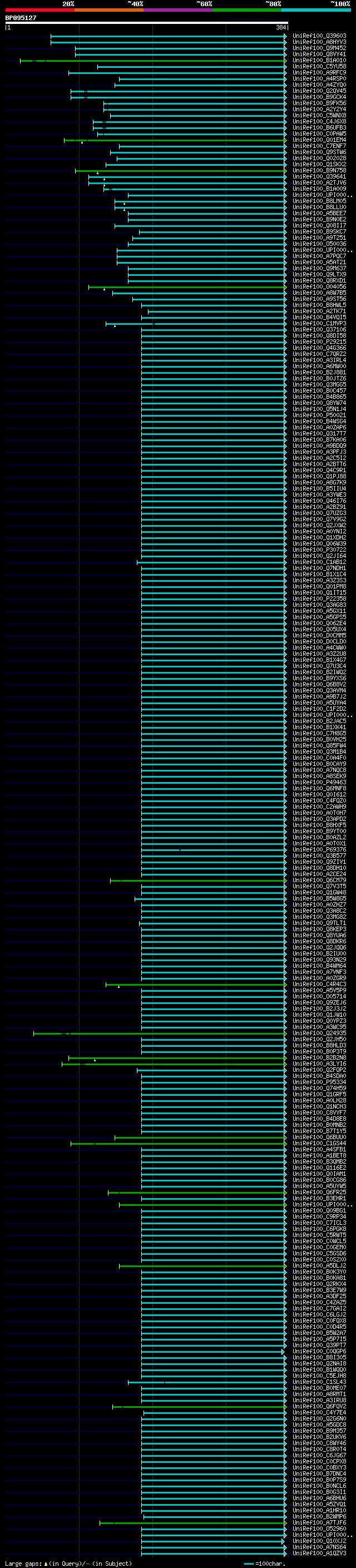
Task: Click the white query sequence bar
Action: click(147, 23)
